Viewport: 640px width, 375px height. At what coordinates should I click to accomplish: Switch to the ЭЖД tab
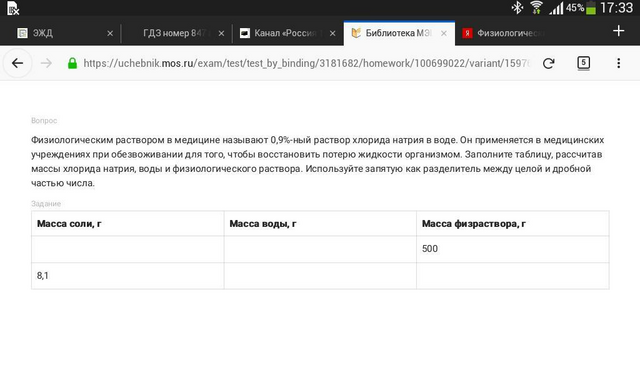(60, 33)
